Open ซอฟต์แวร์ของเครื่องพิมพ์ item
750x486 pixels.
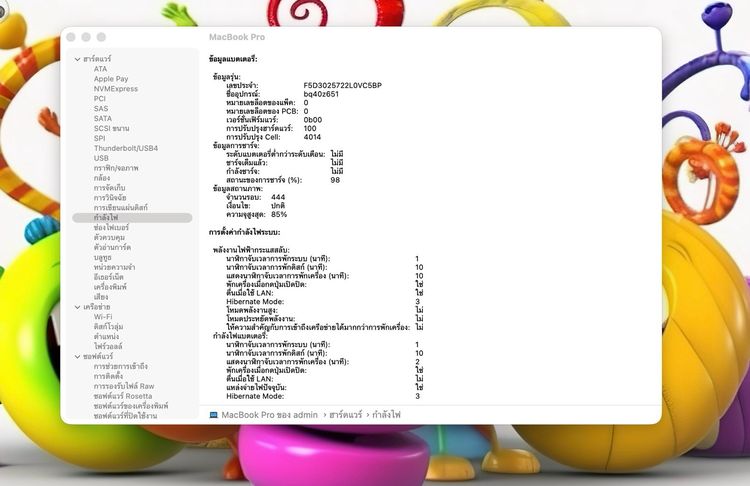131,406
